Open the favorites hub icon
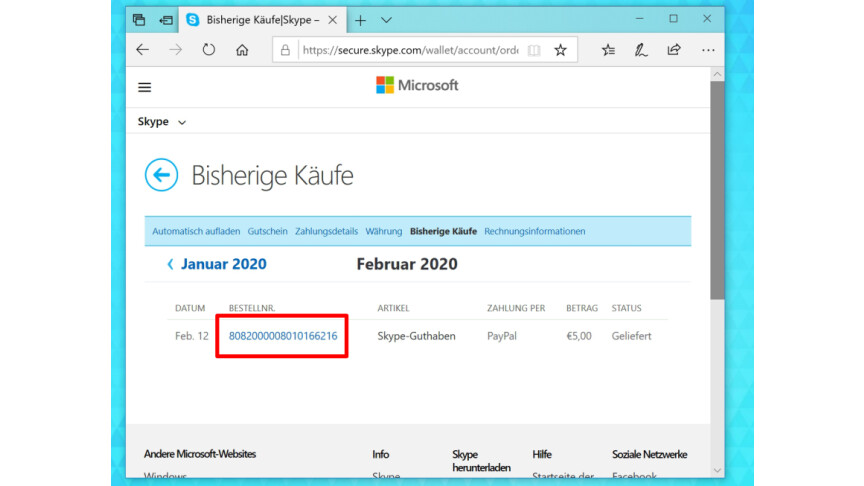The image size is (864, 486). tap(608, 50)
